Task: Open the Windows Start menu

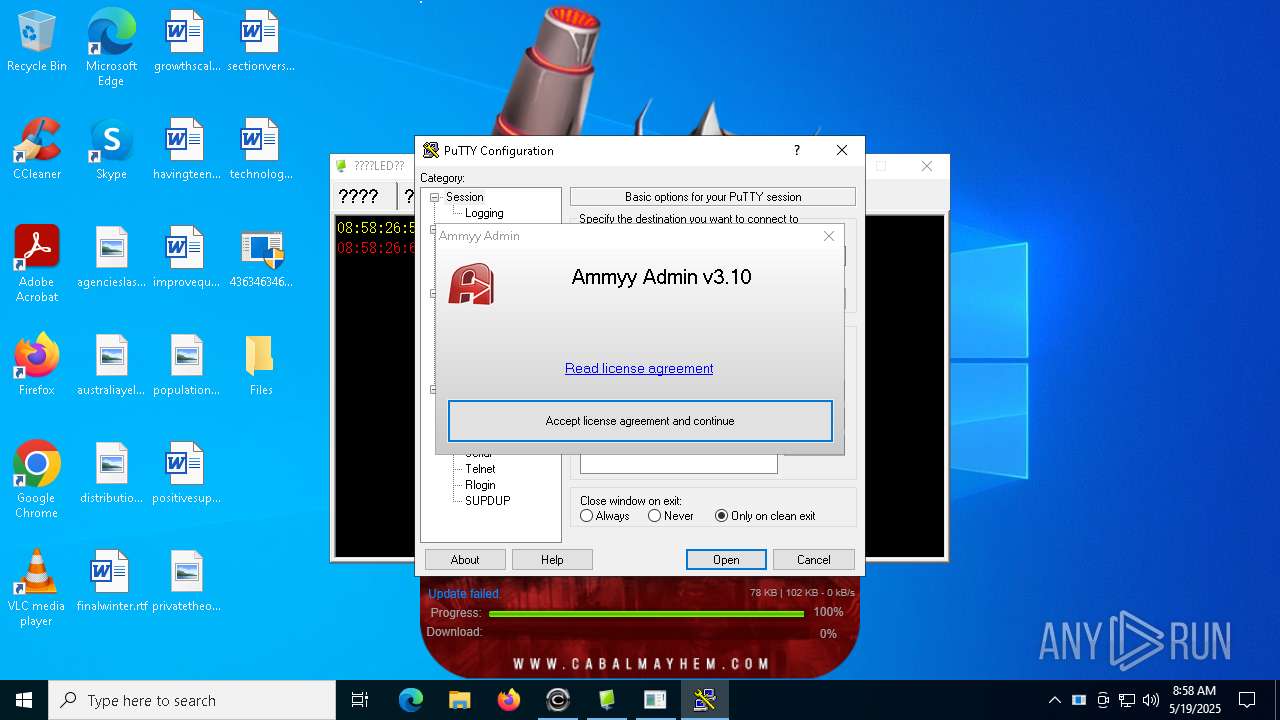Action: tap(24, 700)
